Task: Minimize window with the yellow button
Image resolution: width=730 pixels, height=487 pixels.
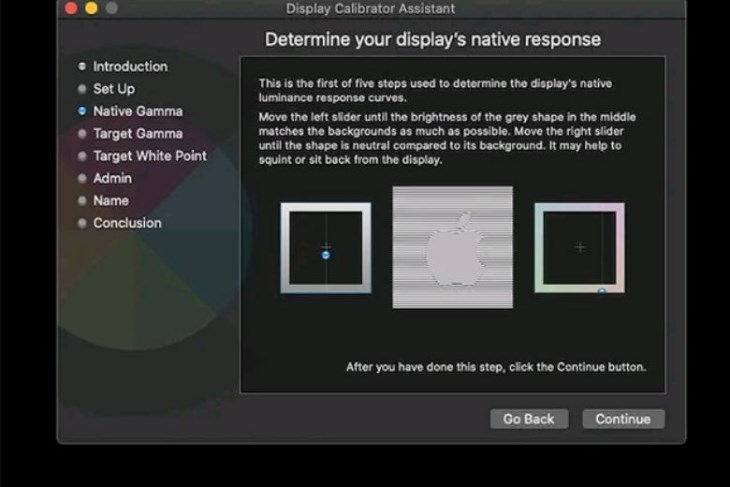Action: pos(92,8)
